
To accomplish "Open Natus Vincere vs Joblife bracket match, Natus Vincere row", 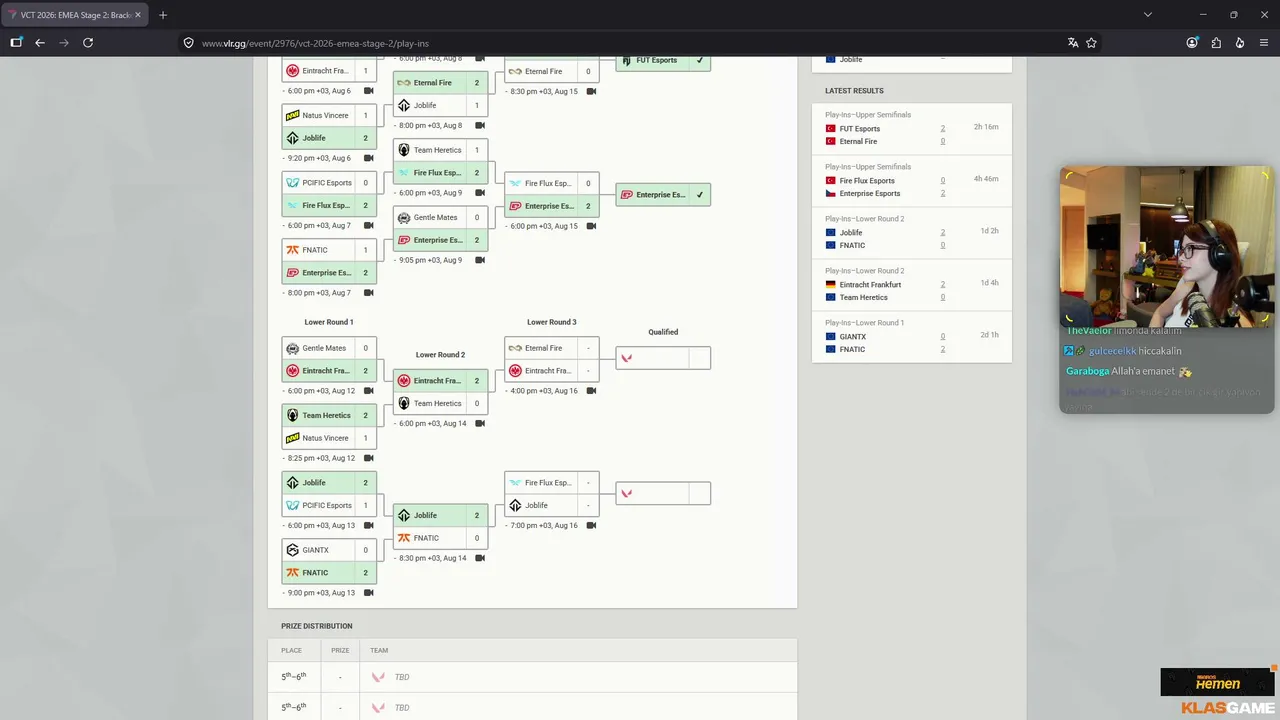I will [x=329, y=115].
